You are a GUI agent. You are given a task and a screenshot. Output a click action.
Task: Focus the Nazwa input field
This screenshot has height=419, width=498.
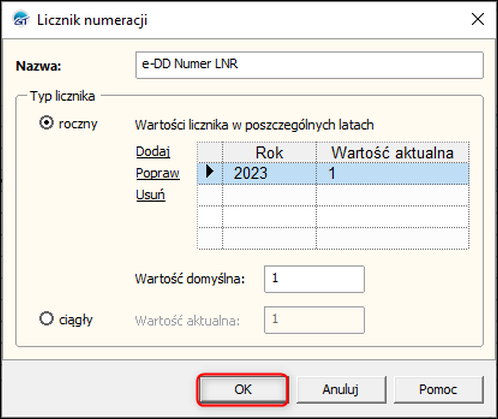(x=309, y=65)
